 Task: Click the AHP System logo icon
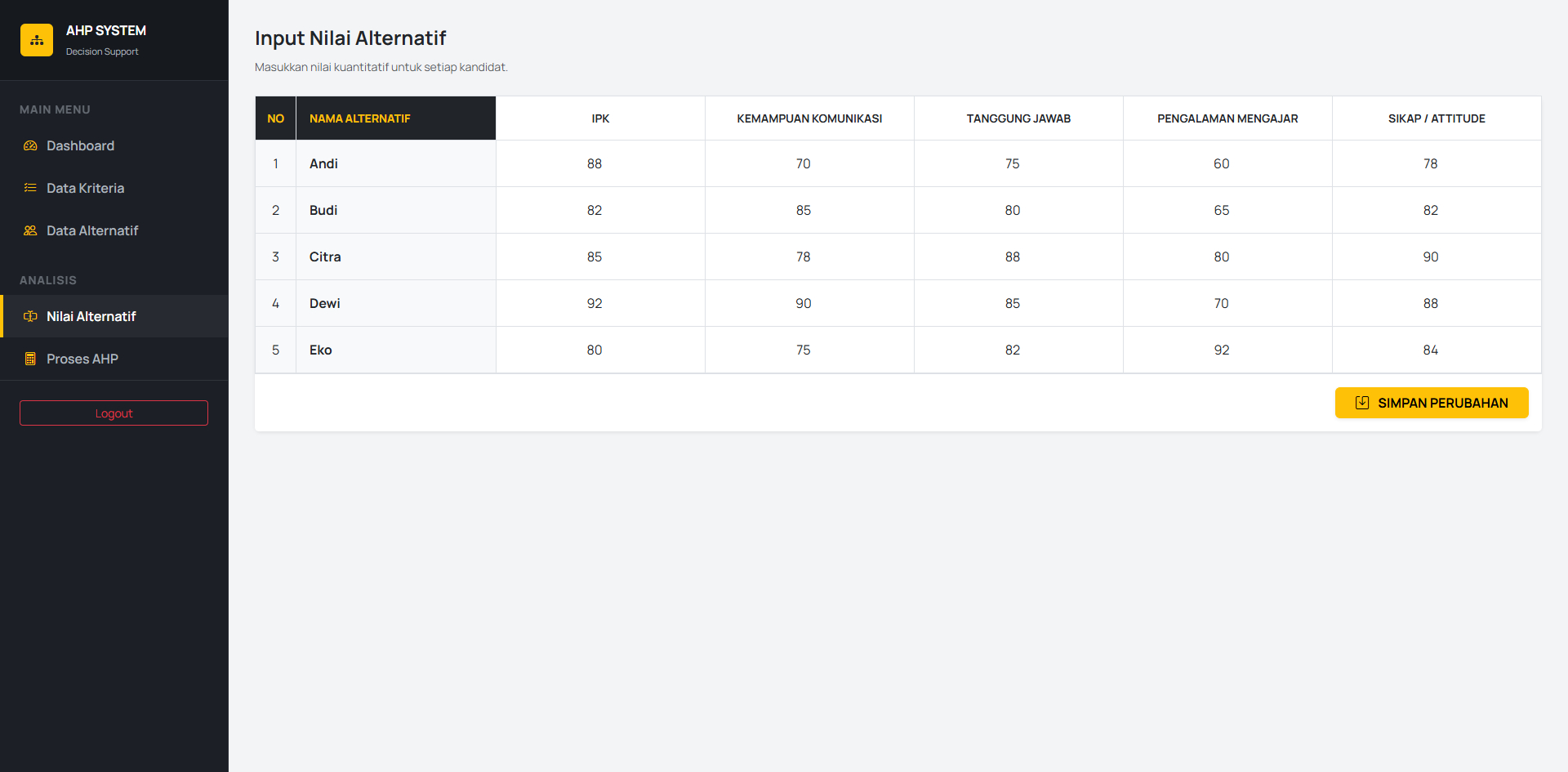click(36, 39)
